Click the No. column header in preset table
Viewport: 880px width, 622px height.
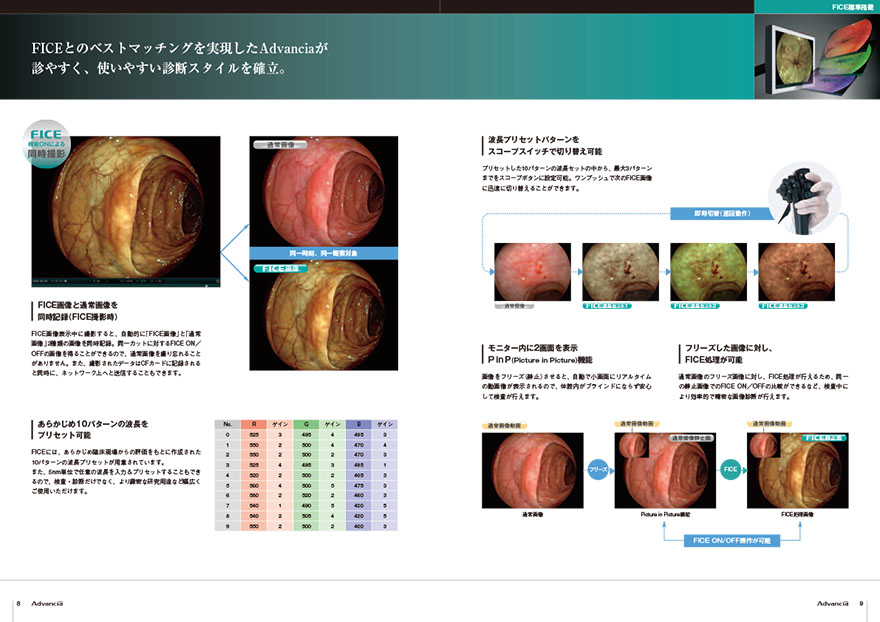click(x=228, y=423)
